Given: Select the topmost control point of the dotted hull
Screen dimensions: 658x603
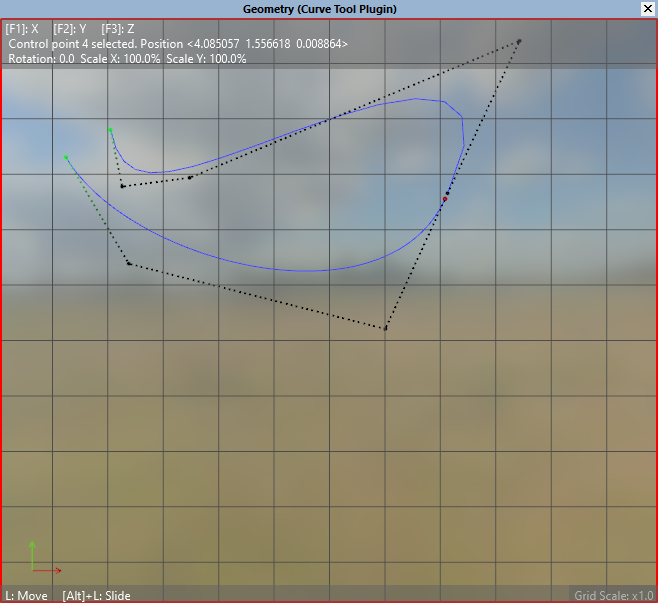Looking at the screenshot, I should point(519,41).
